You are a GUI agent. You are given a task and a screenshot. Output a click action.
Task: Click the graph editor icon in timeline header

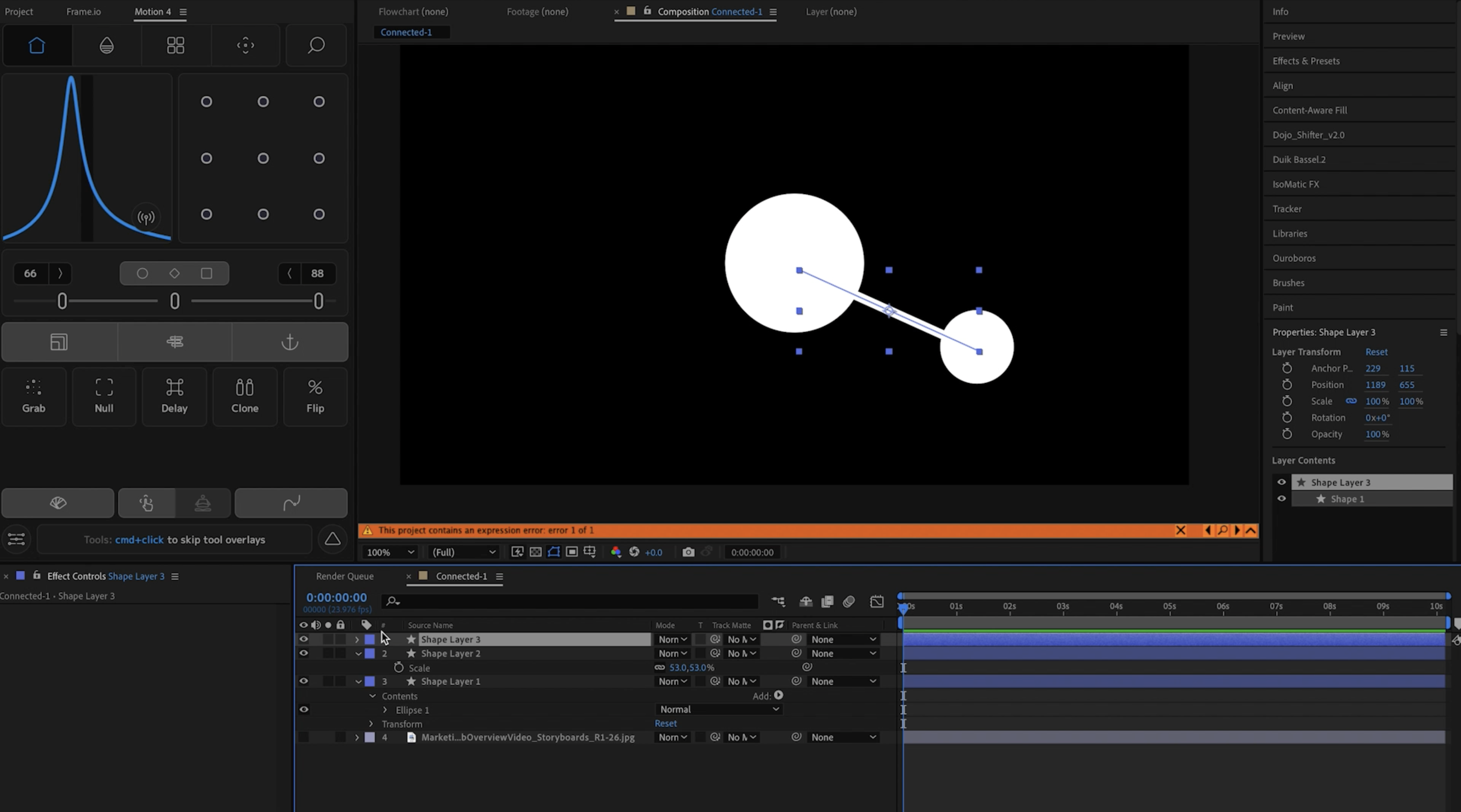(877, 602)
